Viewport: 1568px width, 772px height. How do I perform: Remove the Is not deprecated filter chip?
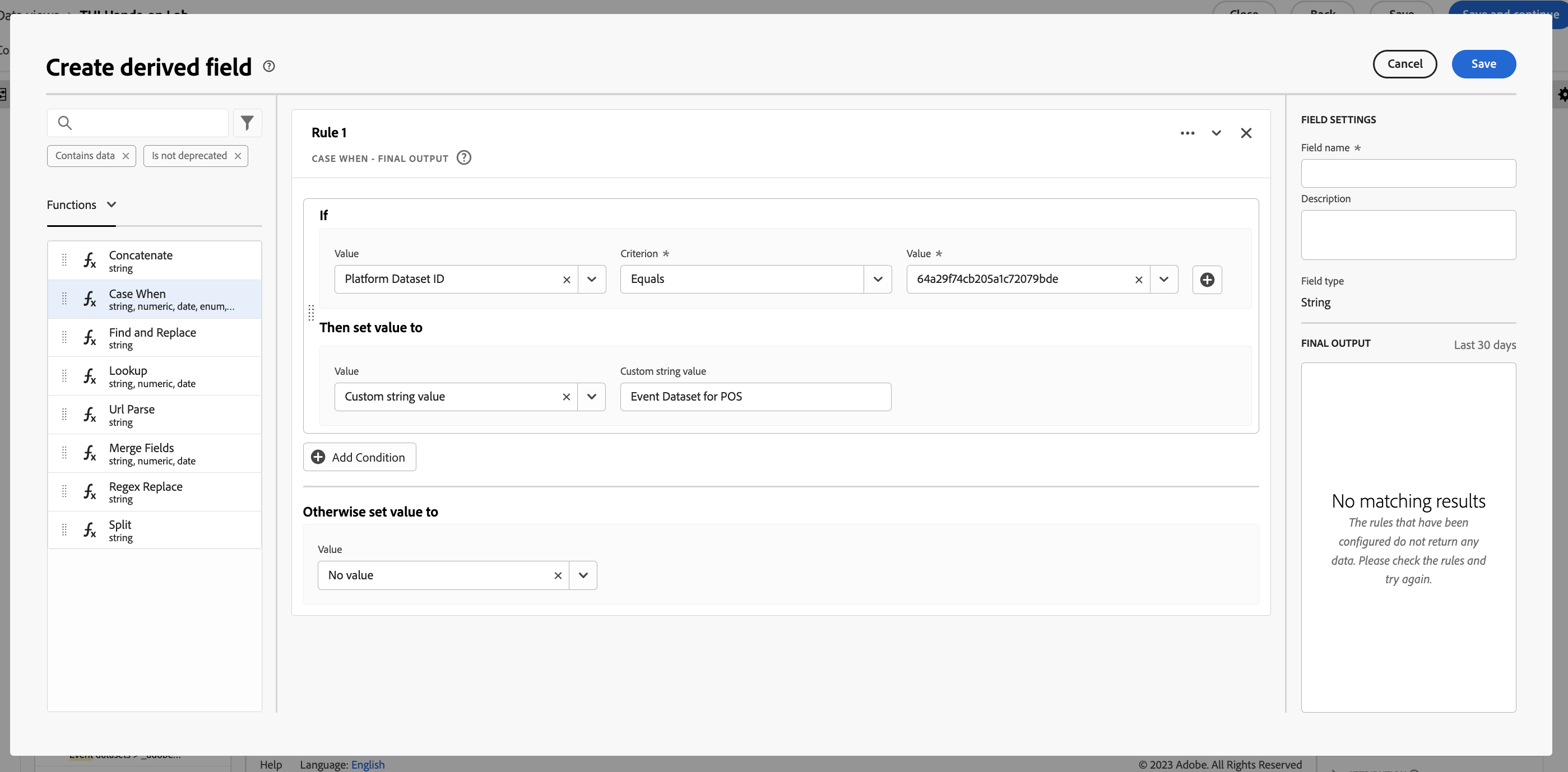pyautogui.click(x=238, y=156)
